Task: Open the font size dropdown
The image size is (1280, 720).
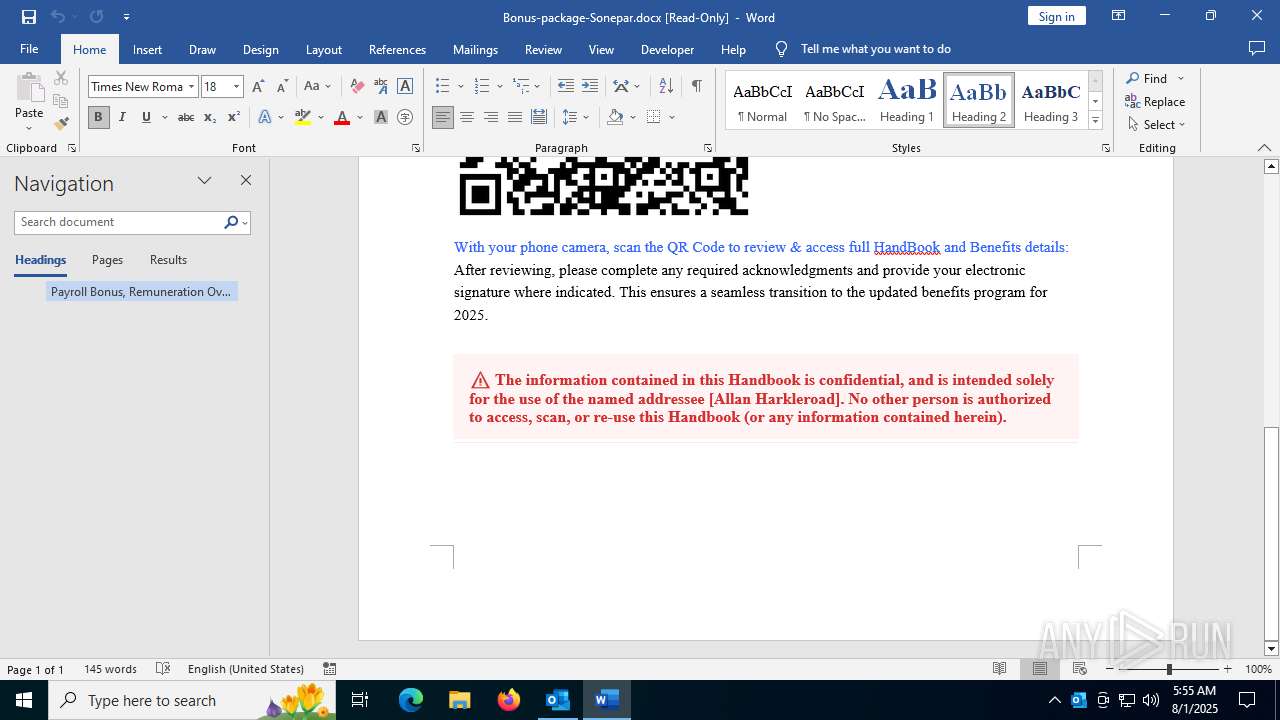Action: point(237,87)
